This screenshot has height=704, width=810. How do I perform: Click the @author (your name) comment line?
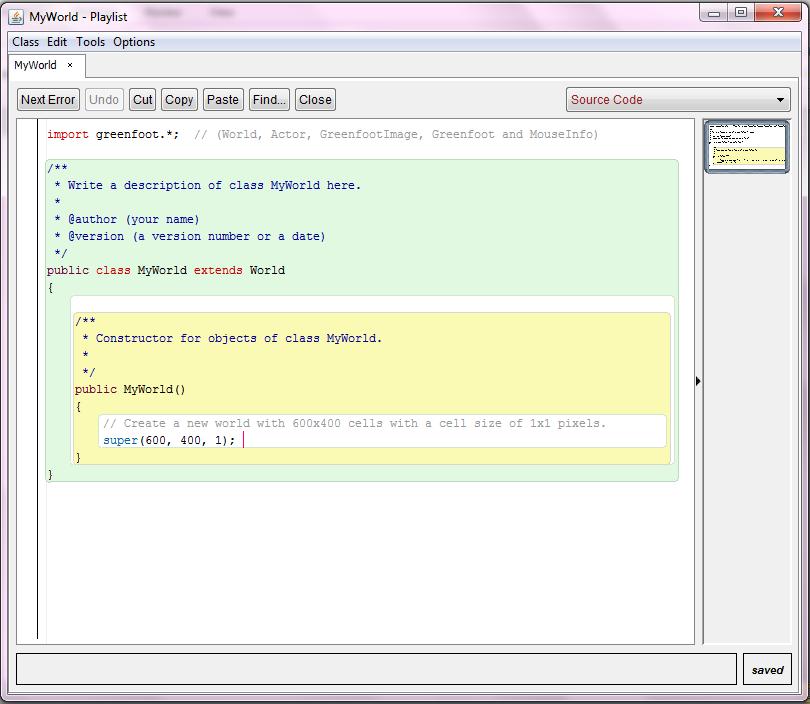pyautogui.click(x=127, y=220)
